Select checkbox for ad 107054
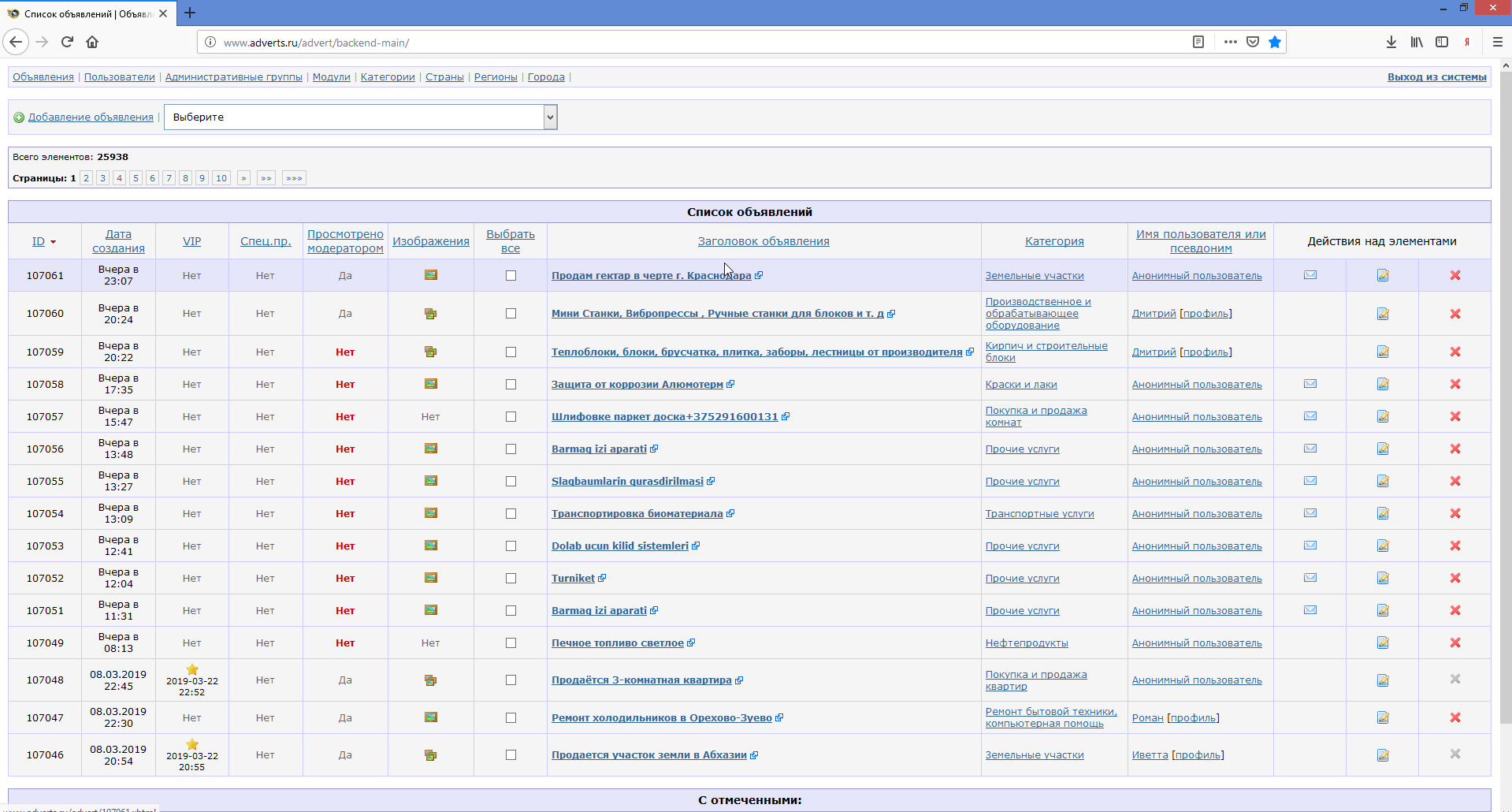This screenshot has height=812, width=1512. point(511,514)
